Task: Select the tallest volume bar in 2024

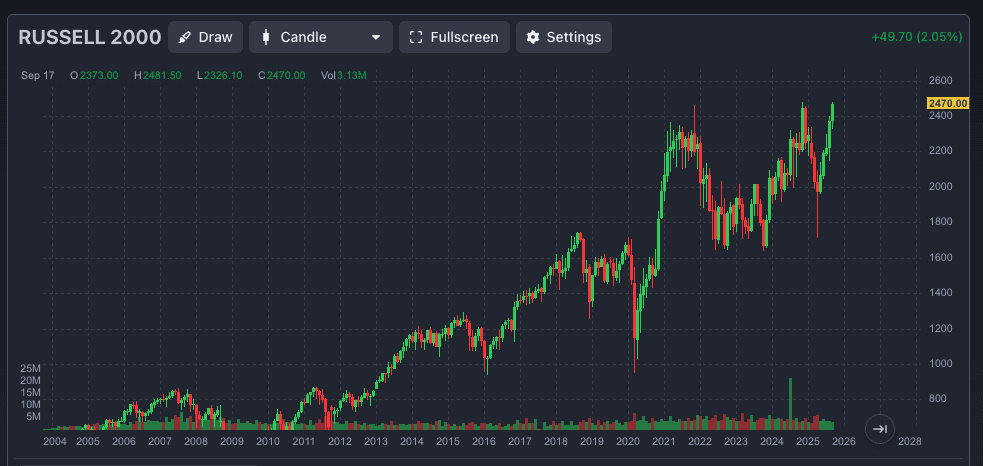Action: [790, 402]
